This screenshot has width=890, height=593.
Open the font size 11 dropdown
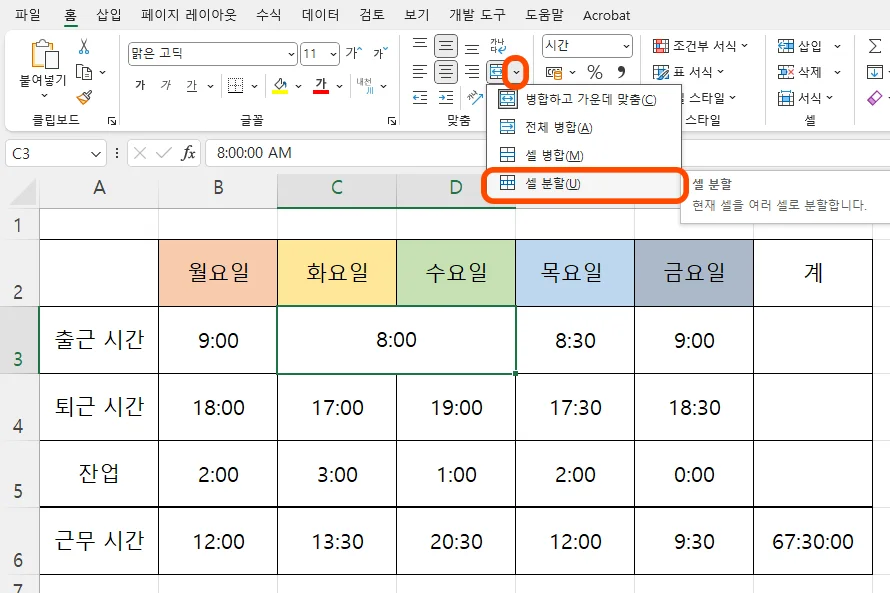[333, 54]
